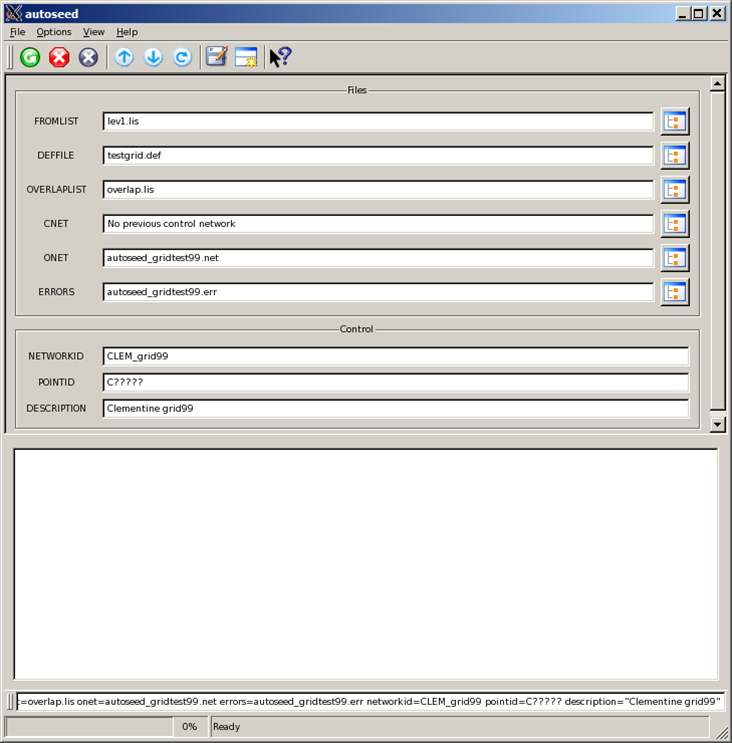The width and height of the screenshot is (732, 743).
Task: Click the gray Exit icon in toolbar
Action: pyautogui.click(x=89, y=57)
